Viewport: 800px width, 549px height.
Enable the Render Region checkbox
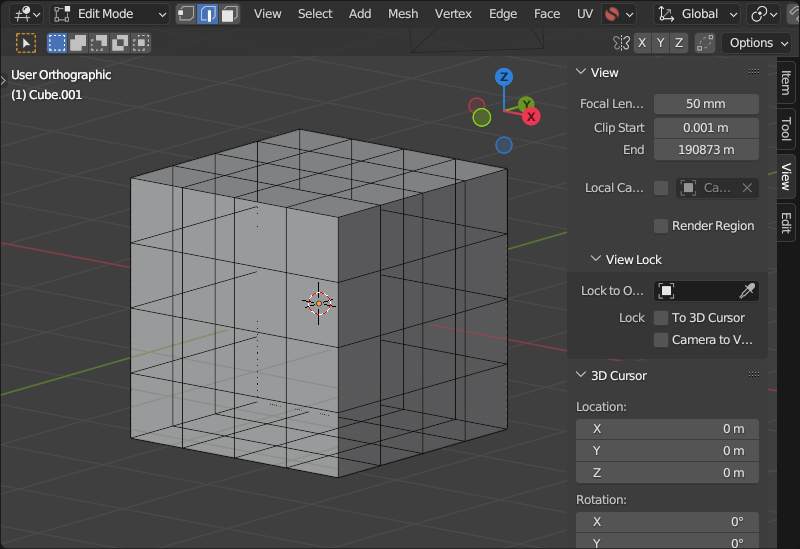click(x=661, y=226)
